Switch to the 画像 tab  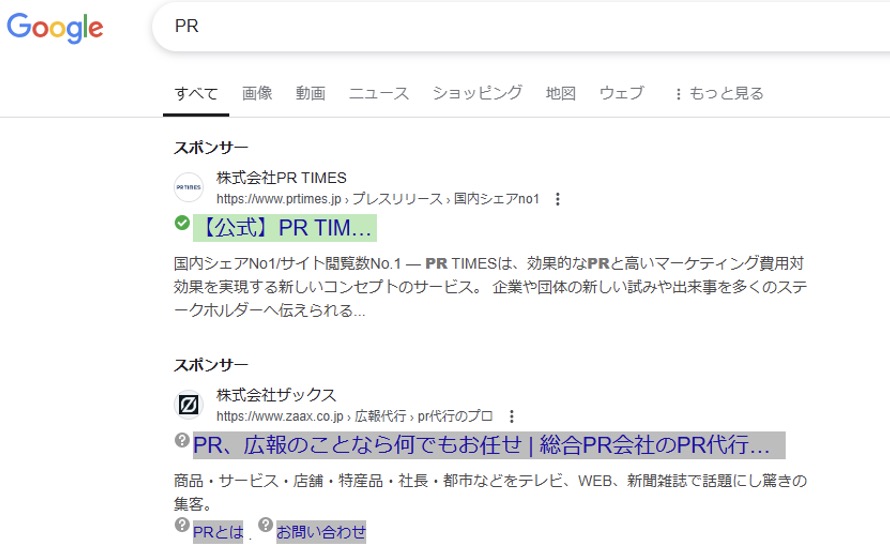point(257,93)
